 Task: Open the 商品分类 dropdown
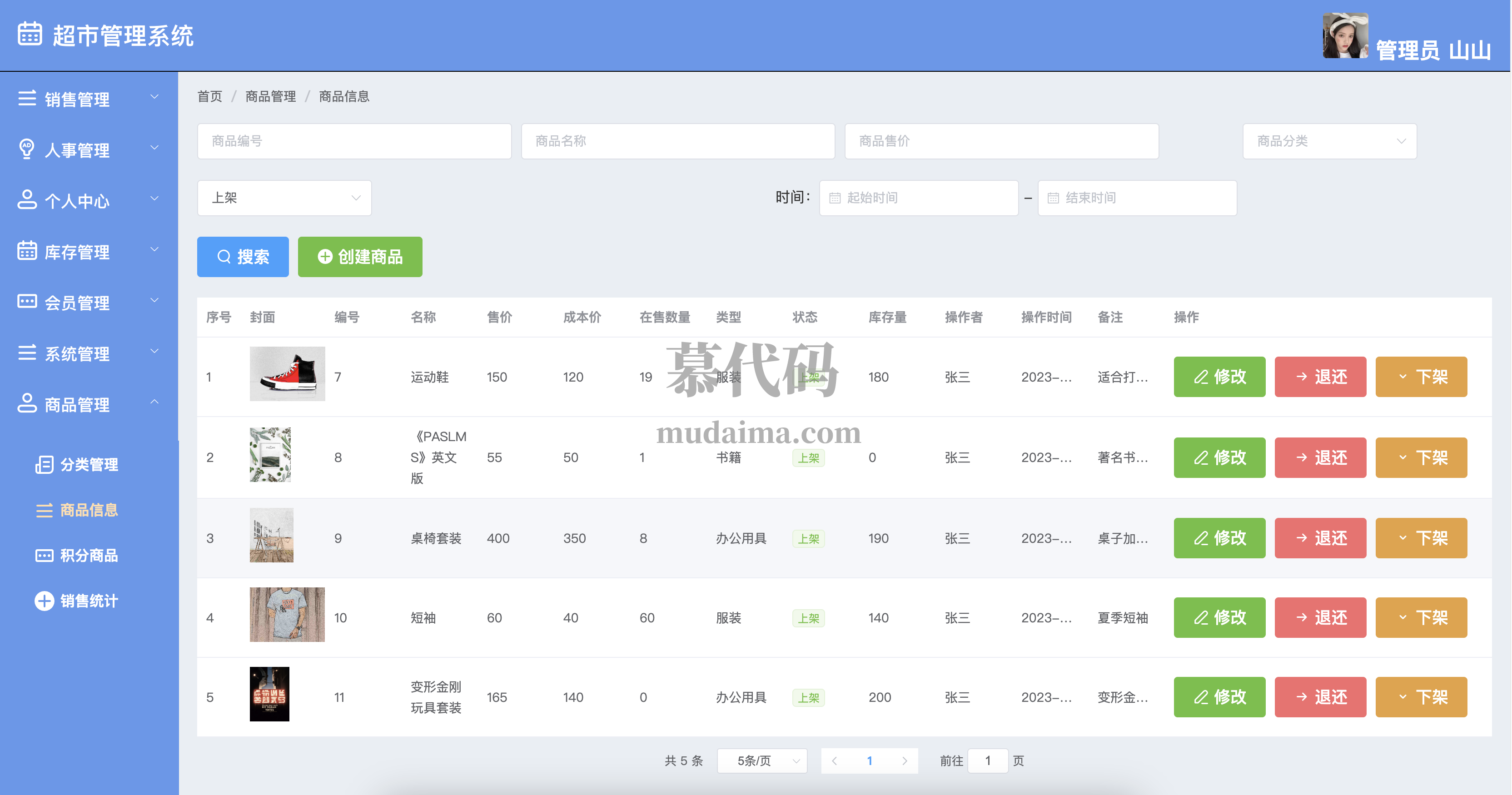point(1329,141)
